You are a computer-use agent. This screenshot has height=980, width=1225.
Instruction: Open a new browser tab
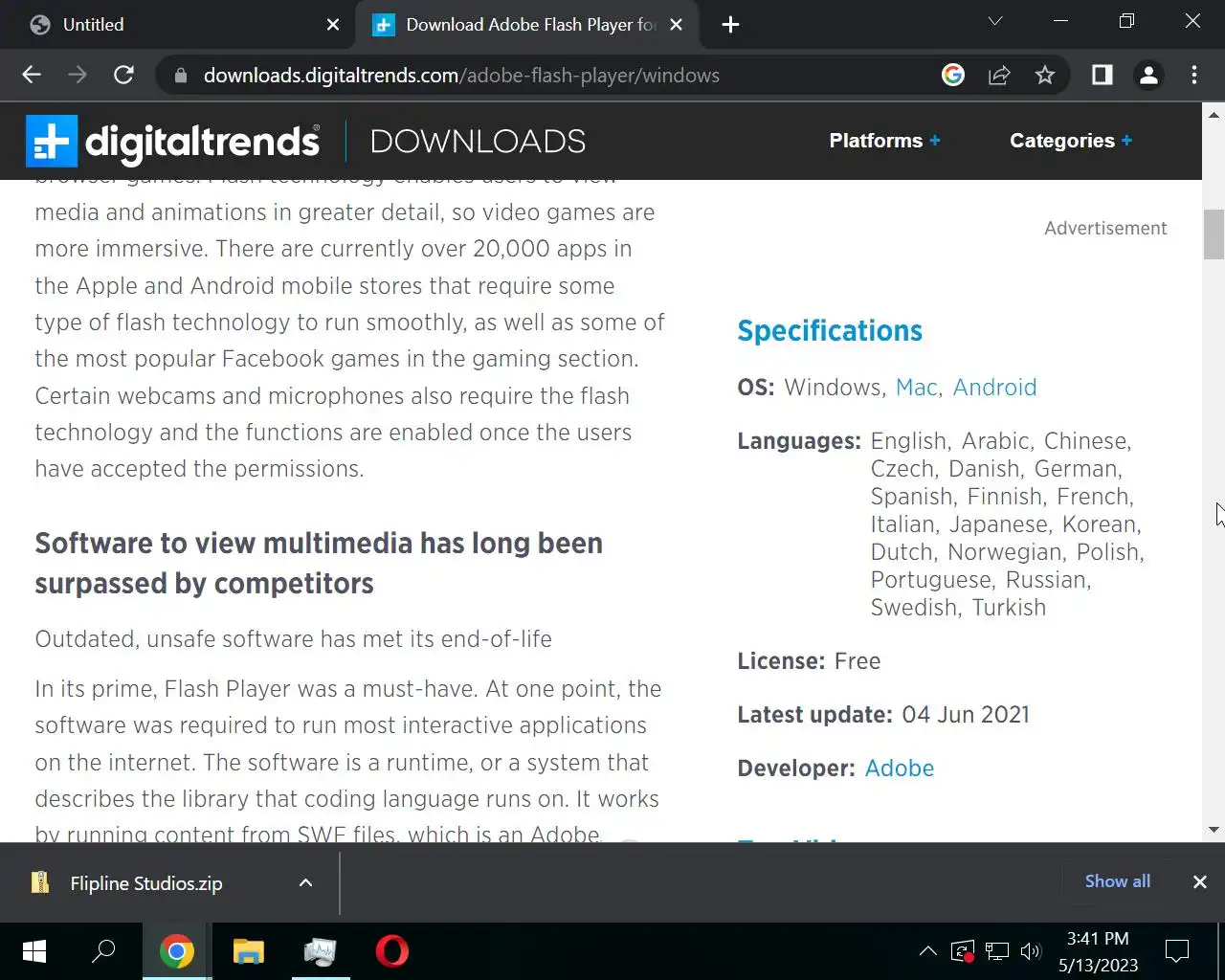click(x=730, y=25)
